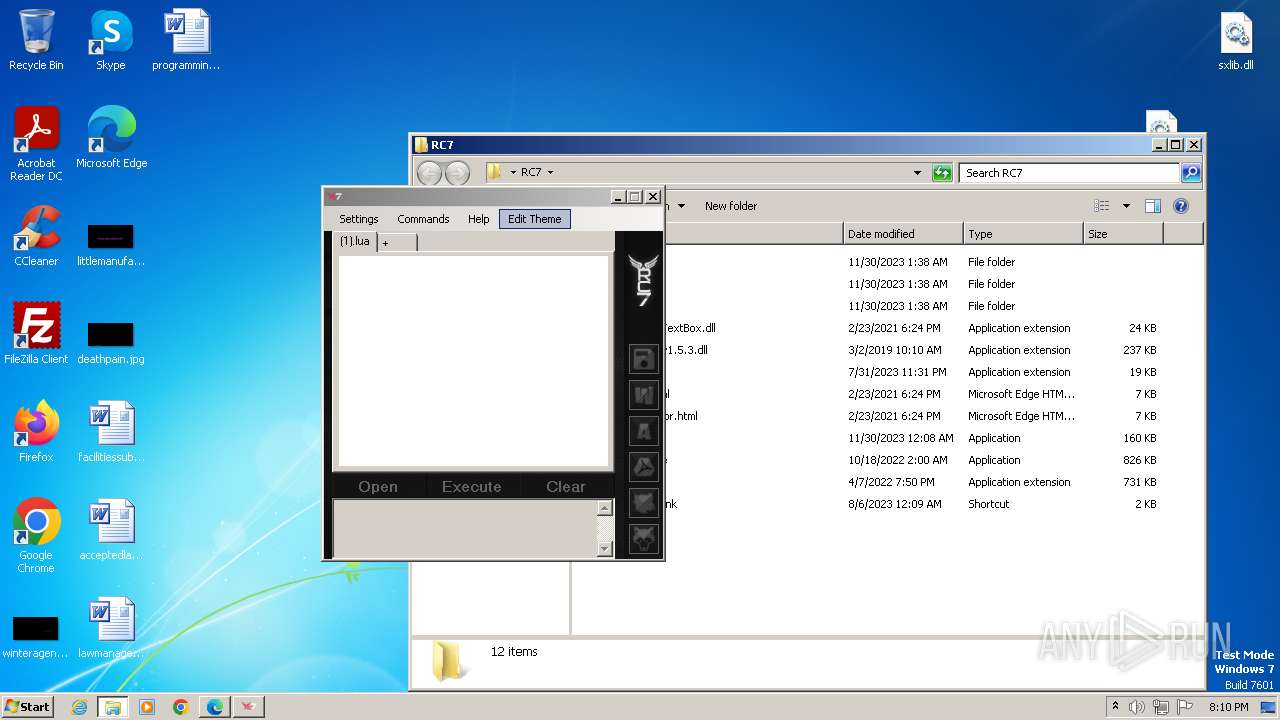This screenshot has width=1280, height=720.
Task: Click the W icon in RC7 sidebar
Action: [643, 395]
